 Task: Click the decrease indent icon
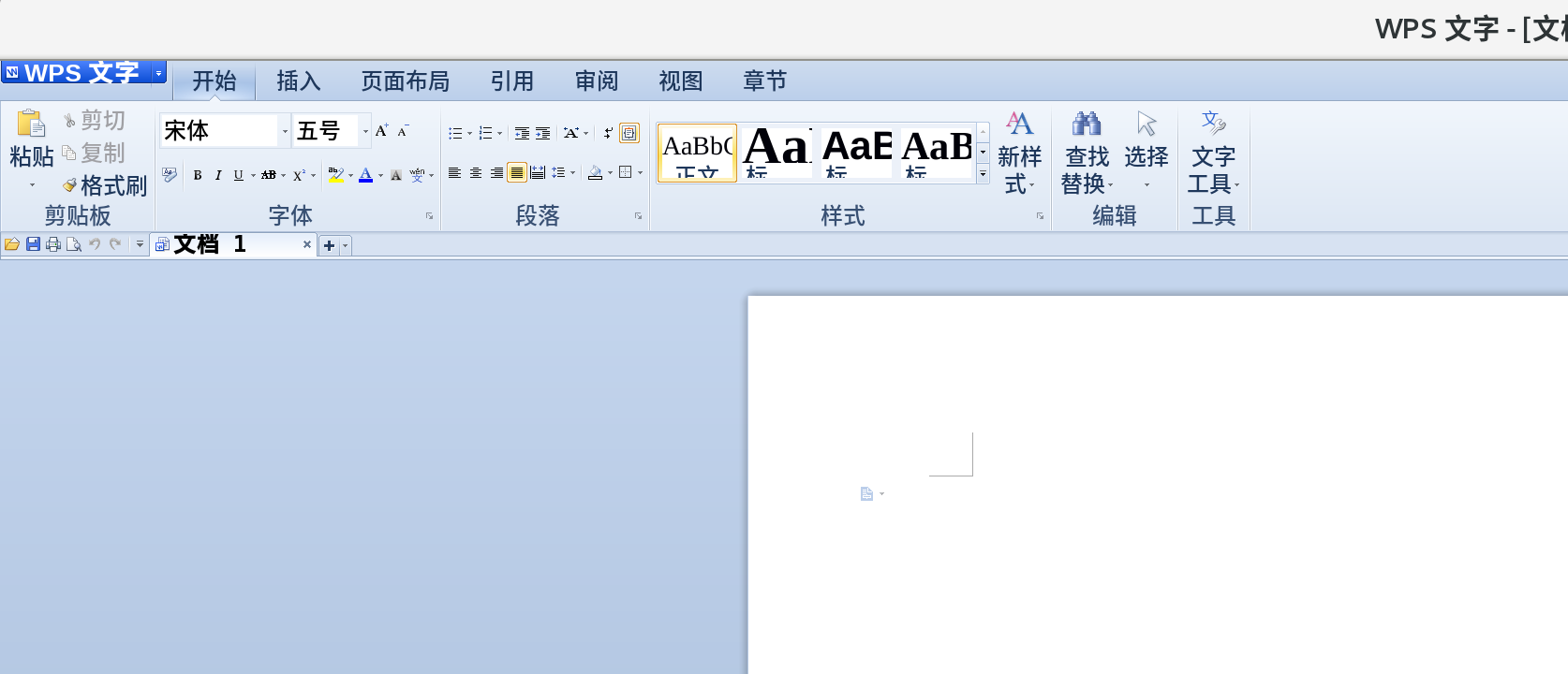(522, 133)
